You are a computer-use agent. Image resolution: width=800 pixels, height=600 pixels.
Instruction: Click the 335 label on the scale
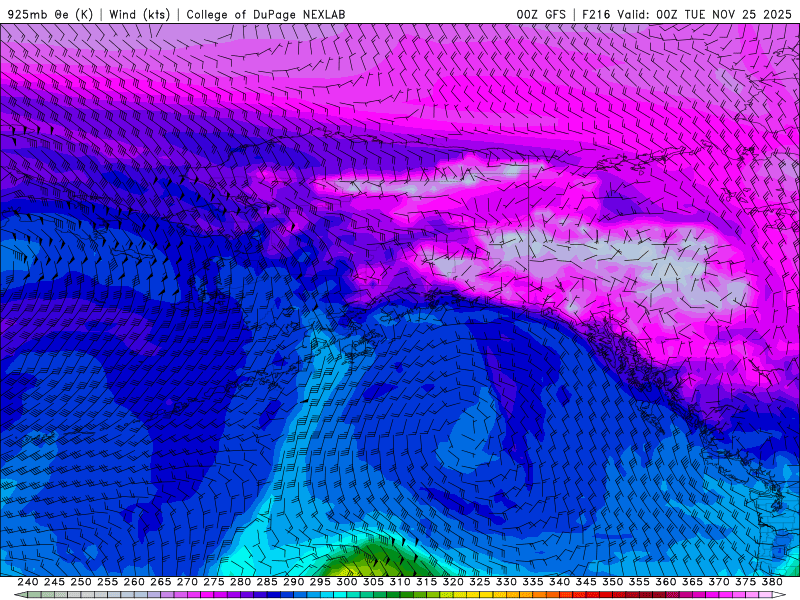[x=533, y=582]
